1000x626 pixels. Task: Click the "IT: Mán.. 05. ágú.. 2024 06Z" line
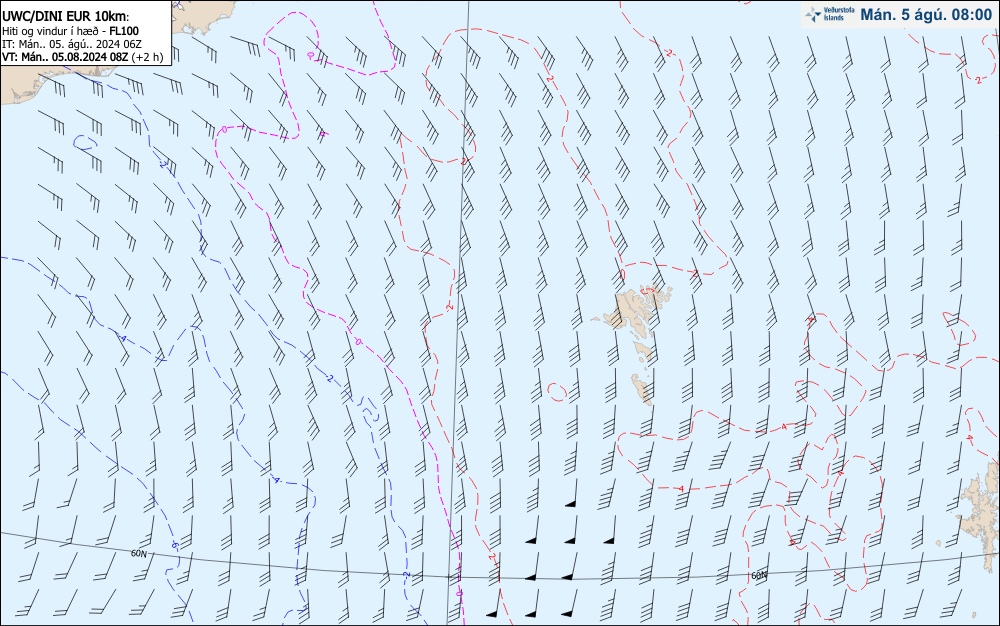pos(71,44)
